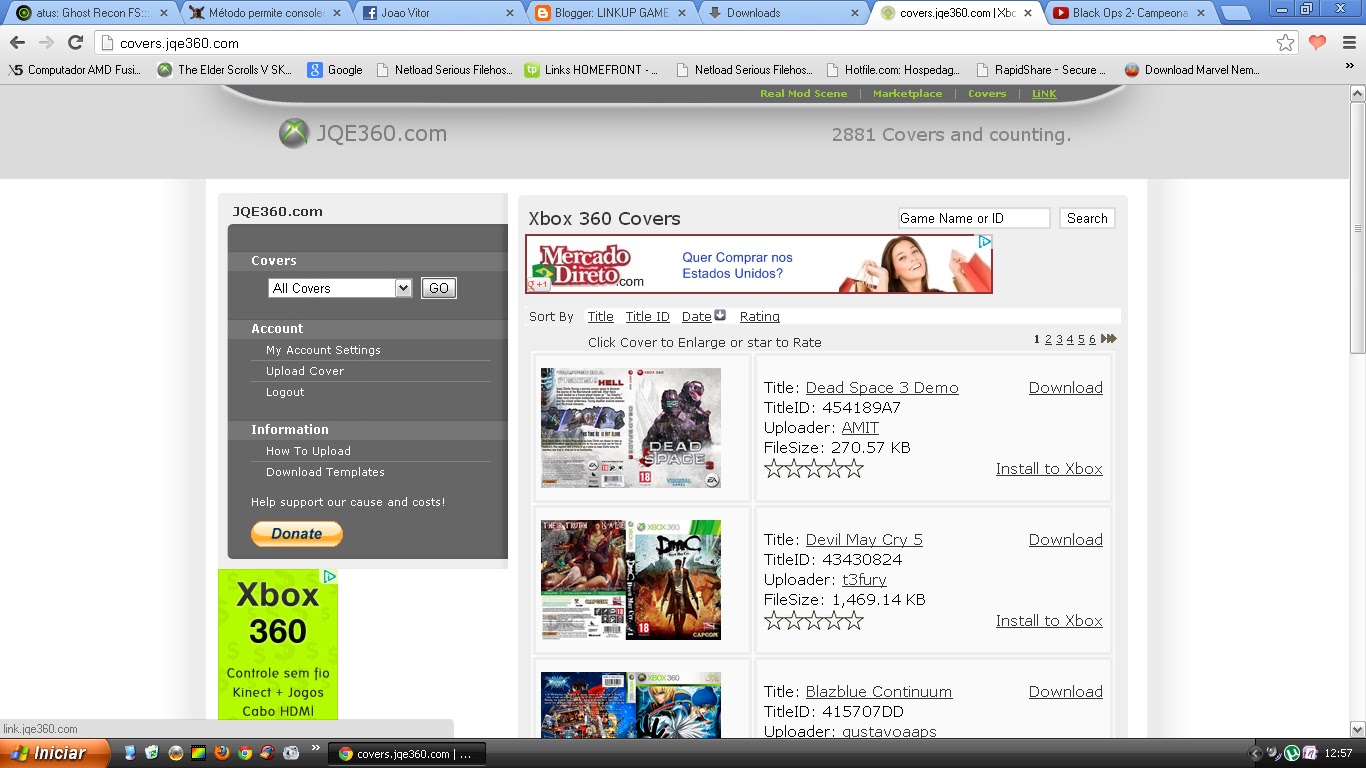The image size is (1366, 768).
Task: Switch to the Blogger LINKUP GAME tab
Action: tap(612, 13)
